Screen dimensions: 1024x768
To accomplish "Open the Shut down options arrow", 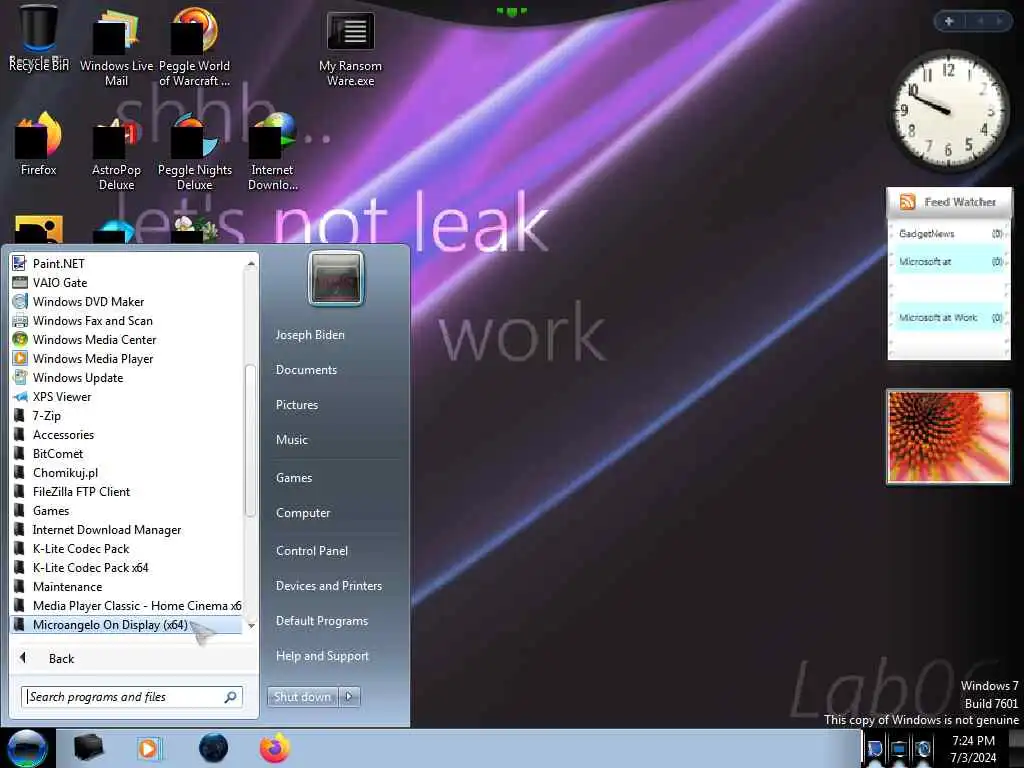I will (x=349, y=697).
